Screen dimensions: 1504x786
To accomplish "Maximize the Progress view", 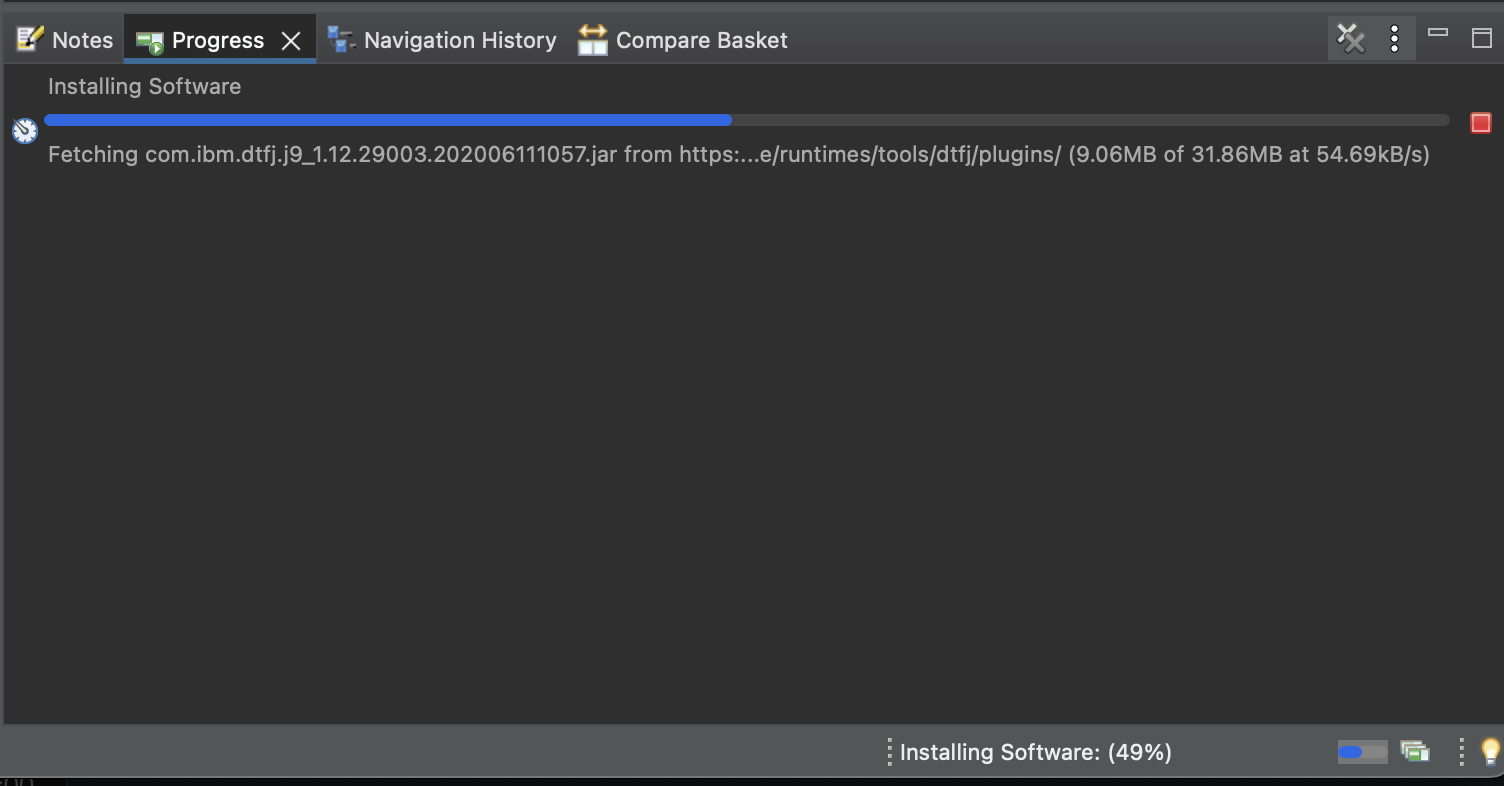I will (1480, 37).
